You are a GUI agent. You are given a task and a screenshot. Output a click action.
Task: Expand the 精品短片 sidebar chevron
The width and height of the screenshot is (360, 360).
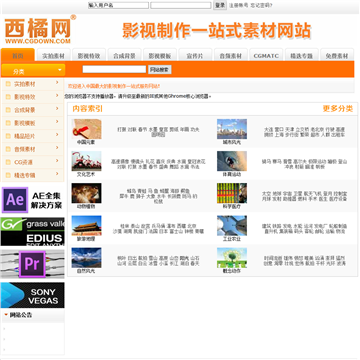(57, 134)
